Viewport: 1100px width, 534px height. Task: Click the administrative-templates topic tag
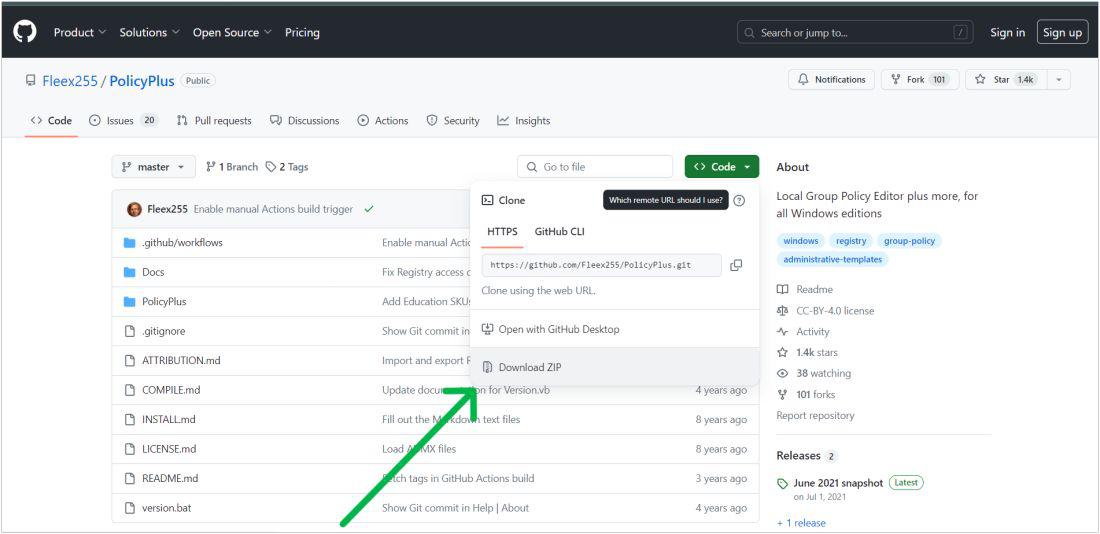pyautogui.click(x=833, y=260)
